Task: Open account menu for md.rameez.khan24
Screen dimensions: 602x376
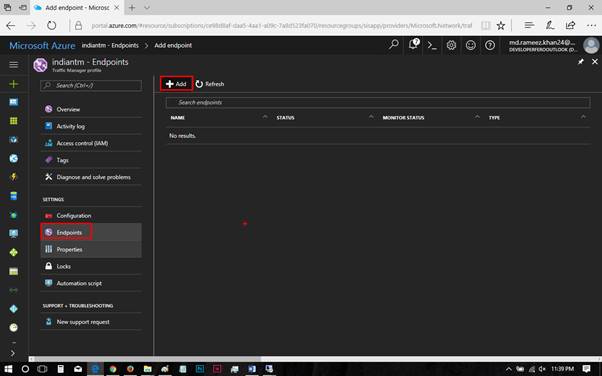Action: point(553,45)
